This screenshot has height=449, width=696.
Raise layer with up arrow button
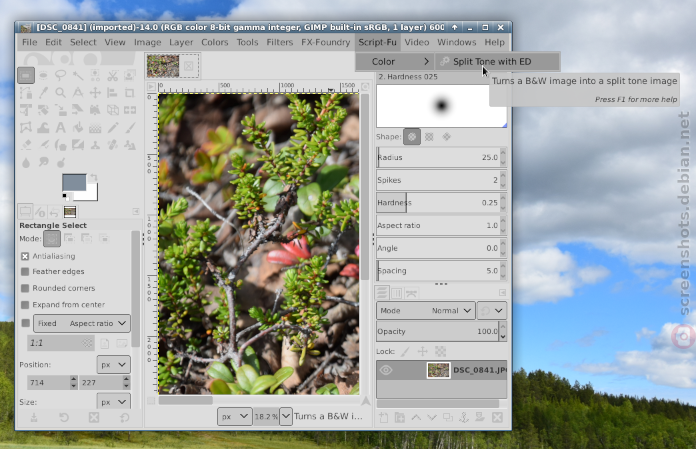[x=416, y=417]
